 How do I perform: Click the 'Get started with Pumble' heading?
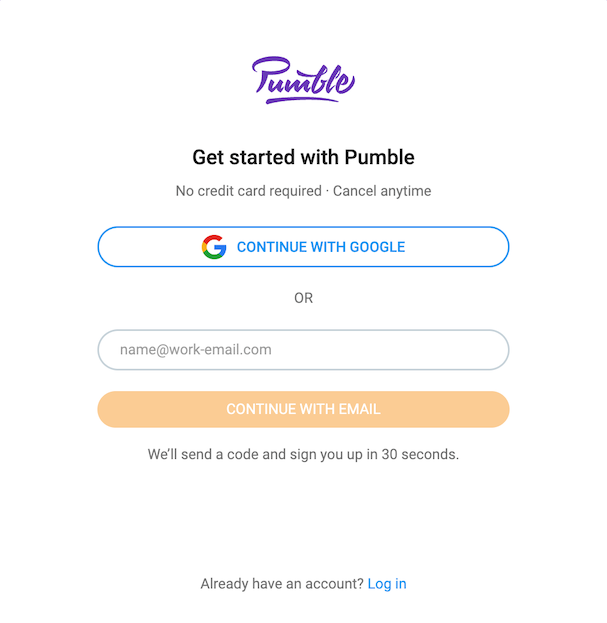303,157
